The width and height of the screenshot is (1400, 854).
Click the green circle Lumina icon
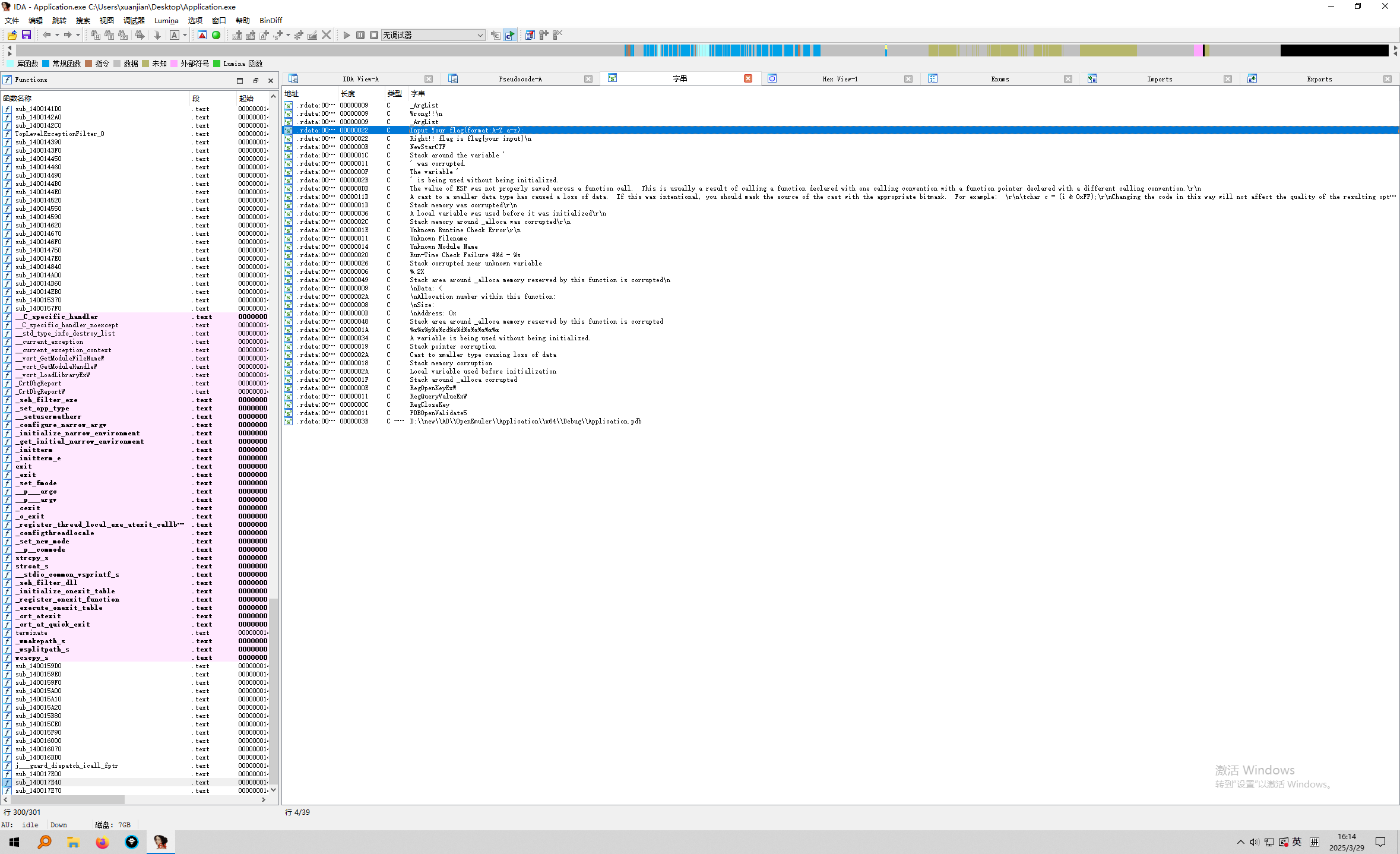coord(216,35)
